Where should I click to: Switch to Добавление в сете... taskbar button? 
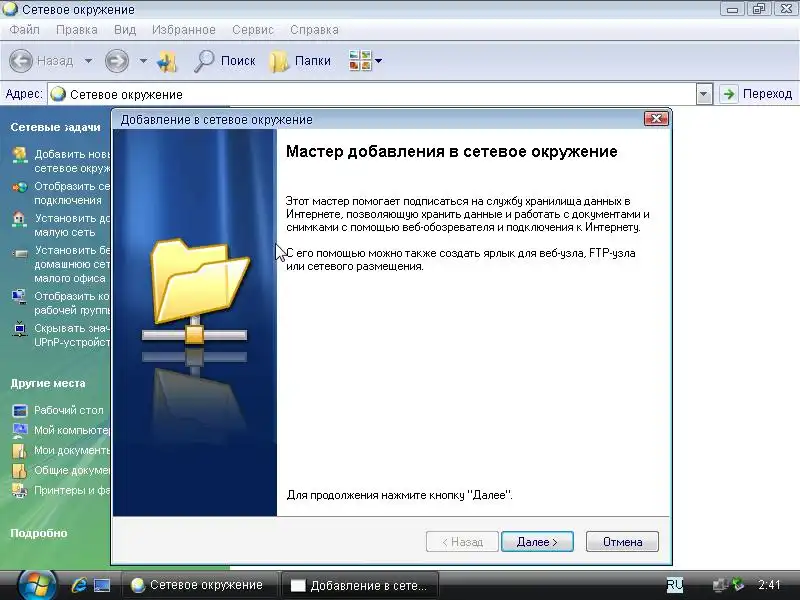coord(360,585)
